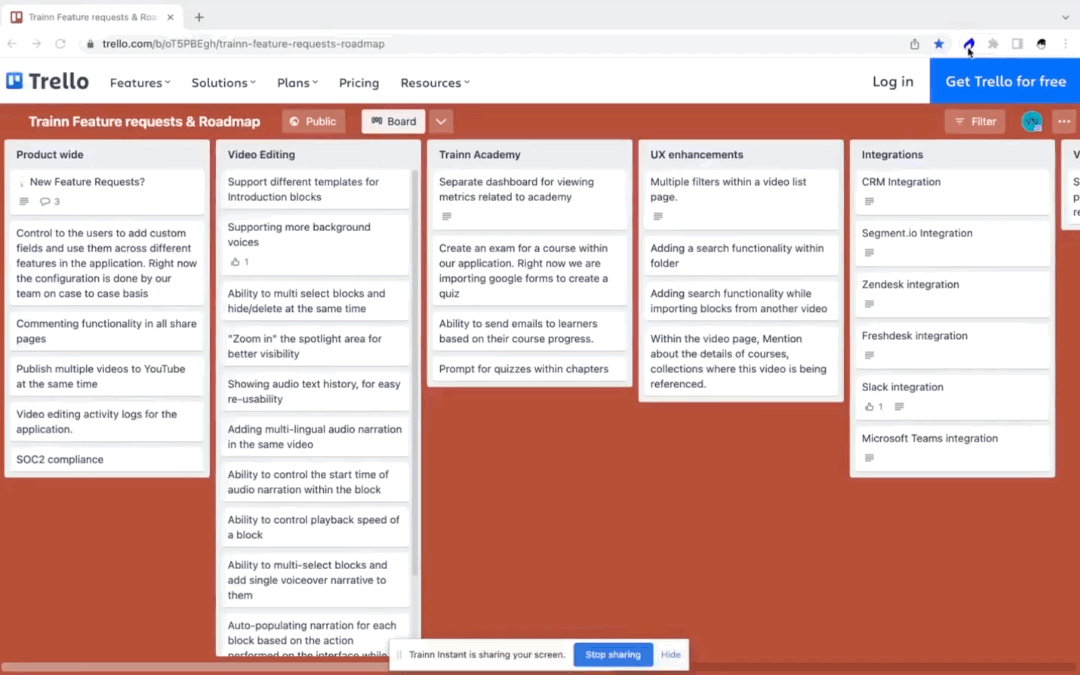This screenshot has width=1080, height=675.
Task: Click the Log in link
Action: pos(893,81)
